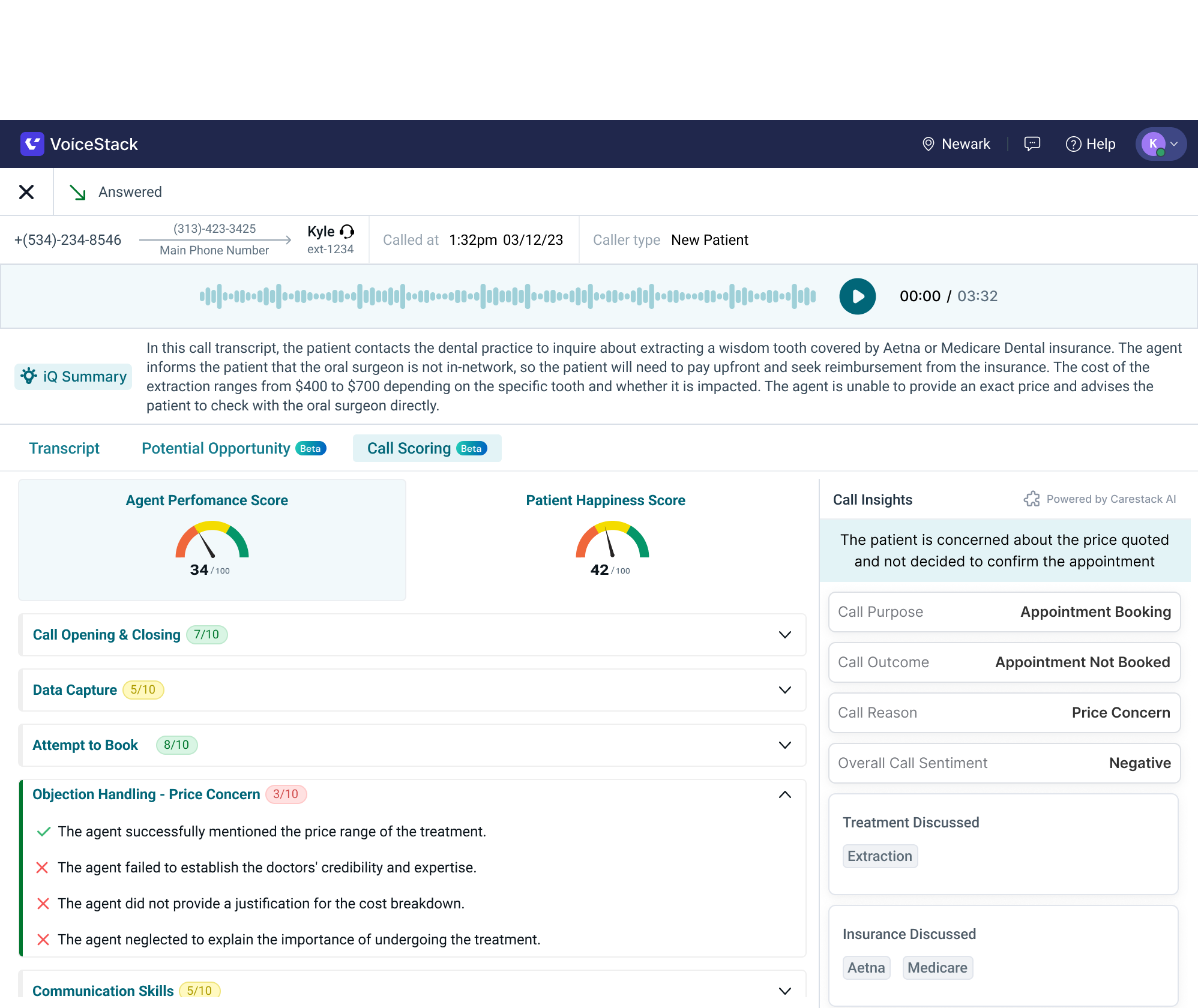Expand the Call Opening & Closing section
This screenshot has height=1008, width=1198.
pos(784,635)
